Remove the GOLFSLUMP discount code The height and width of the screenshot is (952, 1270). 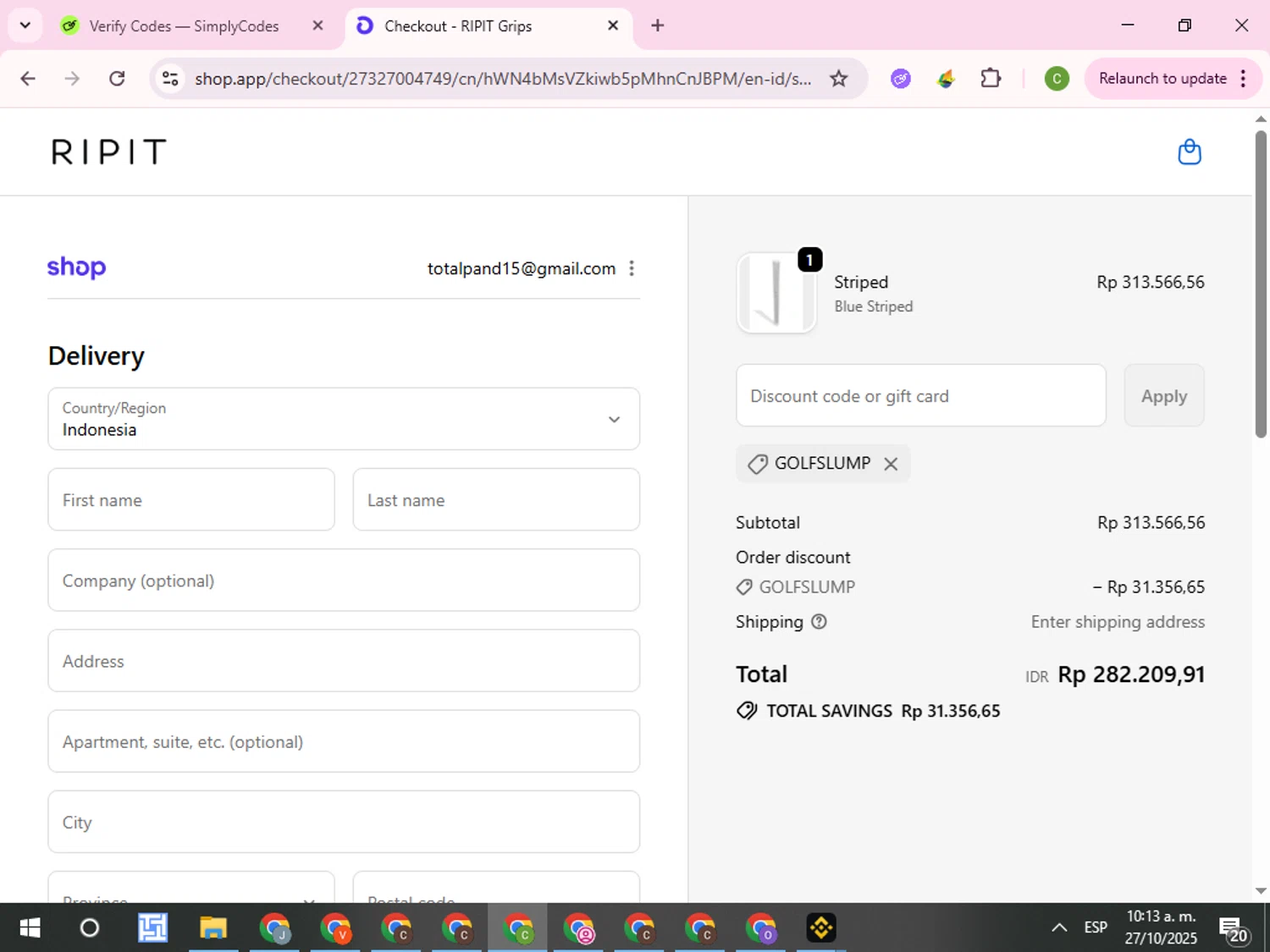(891, 464)
